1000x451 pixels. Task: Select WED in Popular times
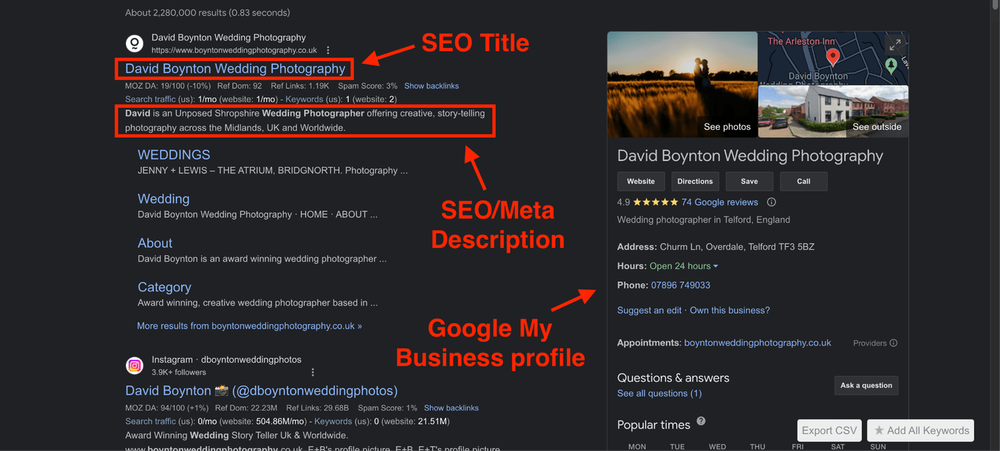(717, 447)
